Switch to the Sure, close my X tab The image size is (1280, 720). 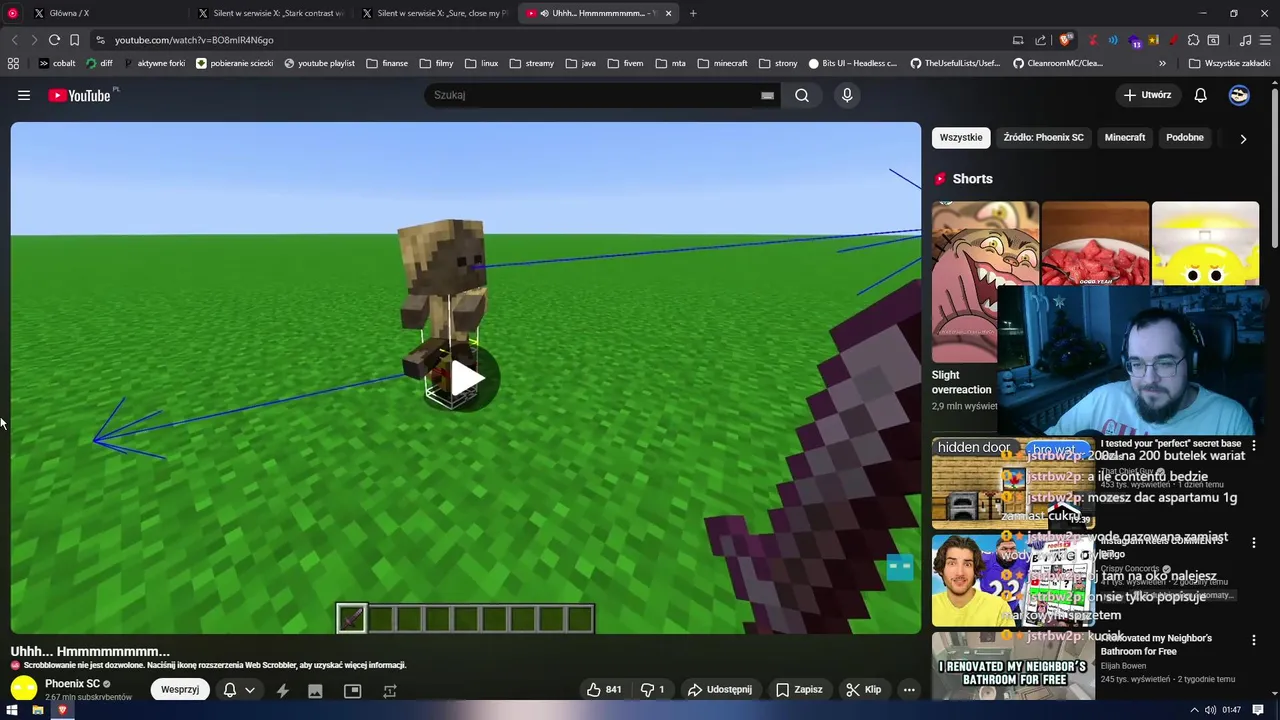click(x=436, y=13)
